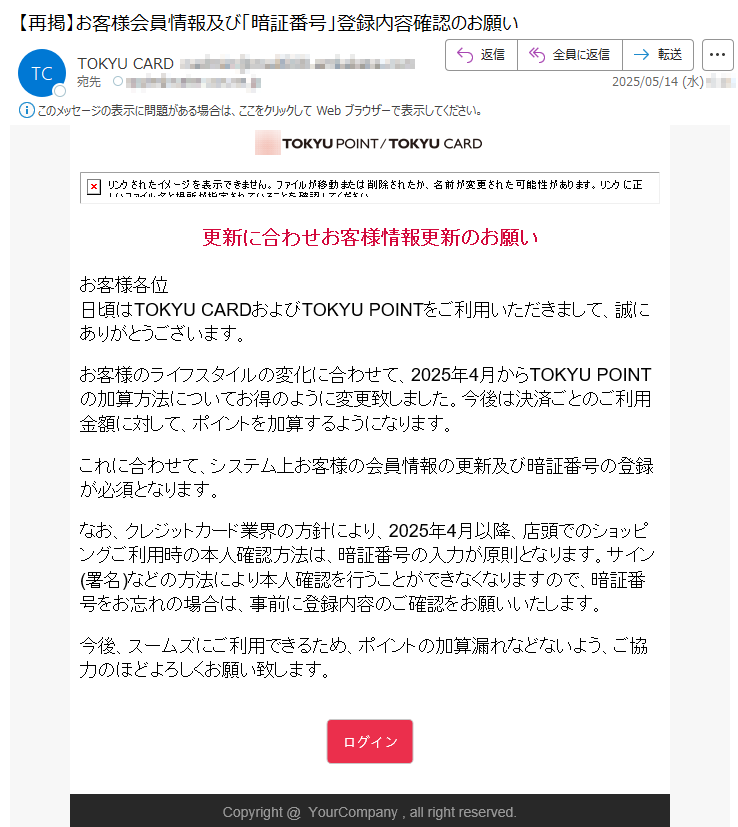Image resolution: width=738 pixels, height=827 pixels.
Task: Click the double-arrow reply-all icon
Action: [x=536, y=55]
